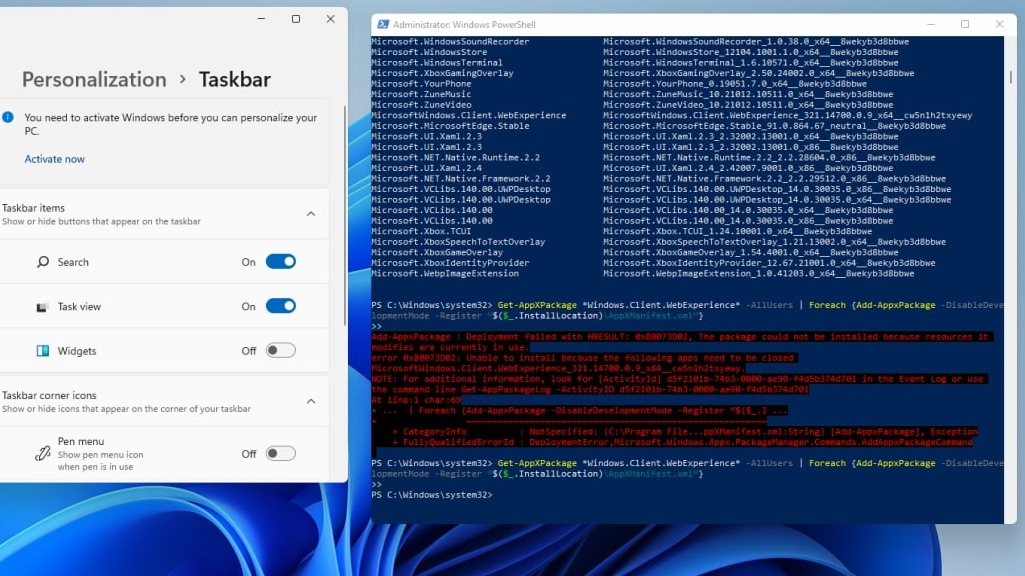Viewport: 1025px width, 576px height.
Task: Click the 'error 0x80073D02' line in PowerShell
Action: [582, 358]
